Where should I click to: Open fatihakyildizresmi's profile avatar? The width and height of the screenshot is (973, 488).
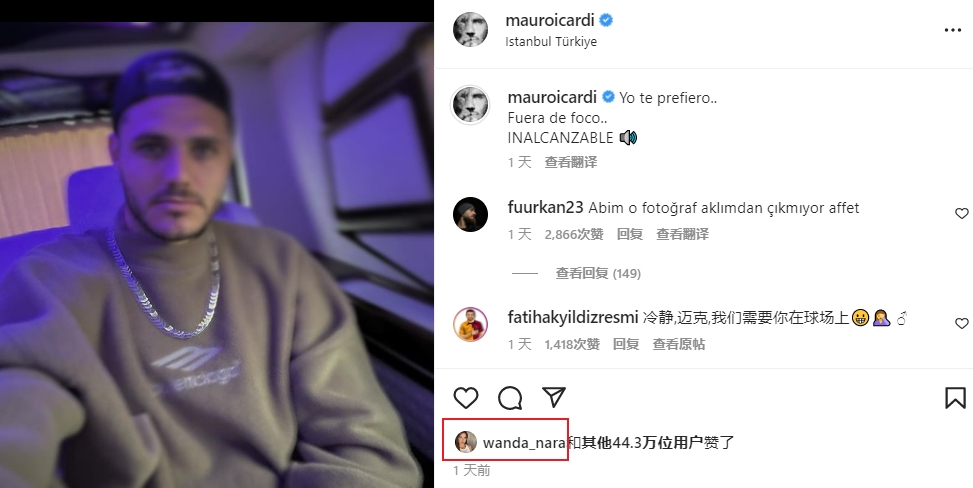point(470,324)
